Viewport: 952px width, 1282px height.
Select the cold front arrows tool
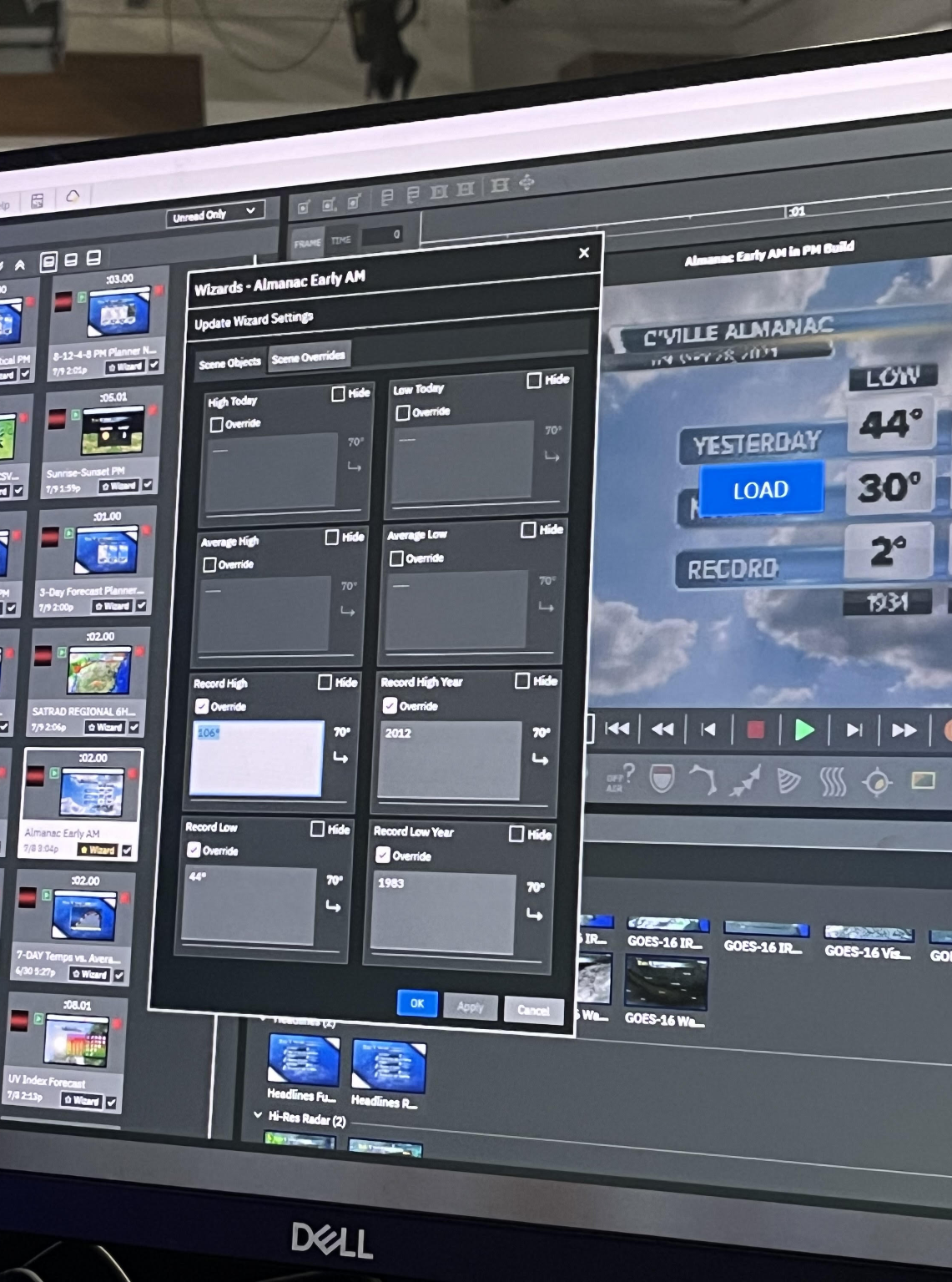coord(745,781)
